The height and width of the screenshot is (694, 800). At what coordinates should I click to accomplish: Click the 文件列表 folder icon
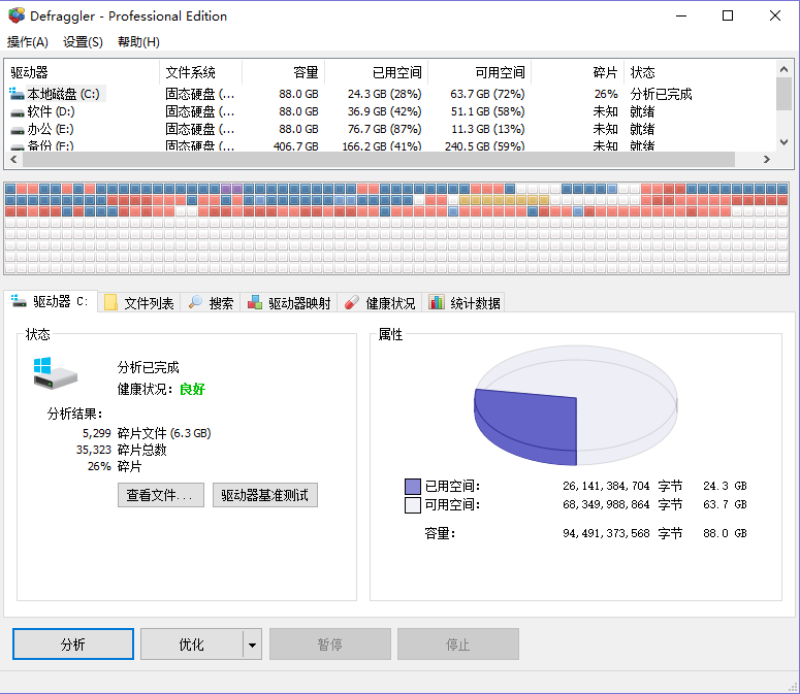(x=111, y=303)
